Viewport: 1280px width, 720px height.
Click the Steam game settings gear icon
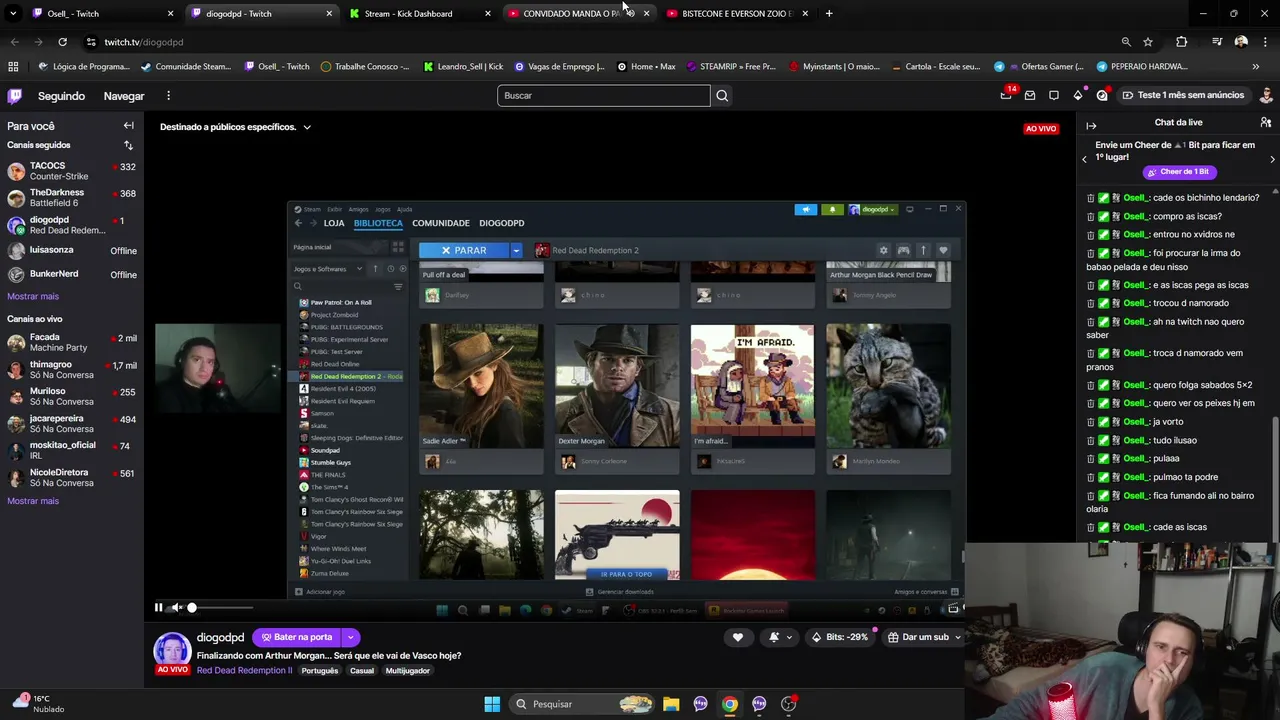pos(883,250)
